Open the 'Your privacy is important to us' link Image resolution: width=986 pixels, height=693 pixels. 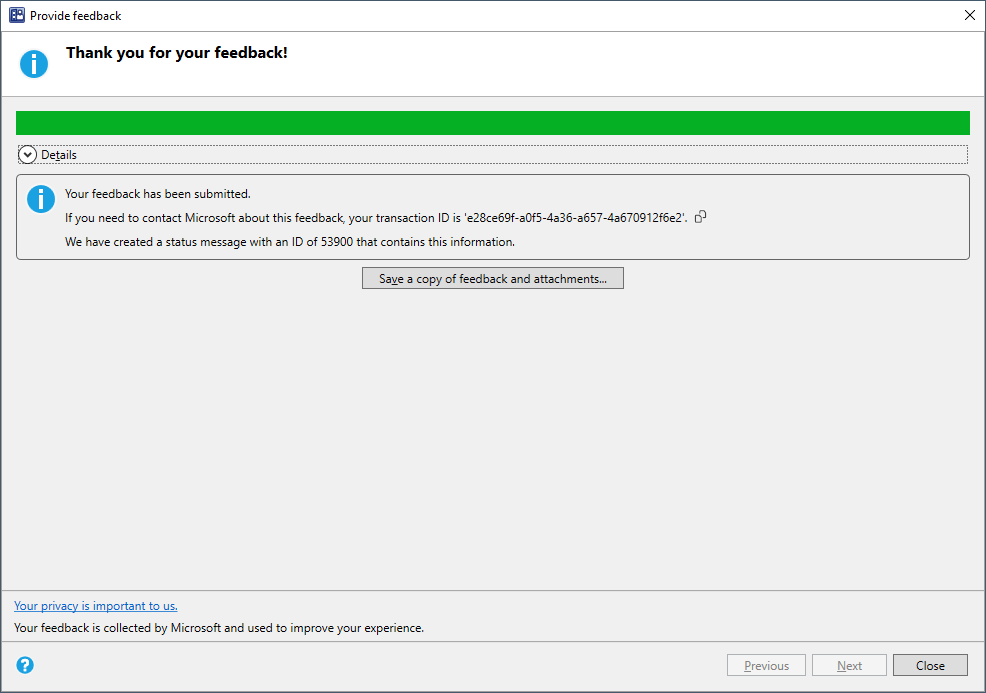tap(95, 605)
